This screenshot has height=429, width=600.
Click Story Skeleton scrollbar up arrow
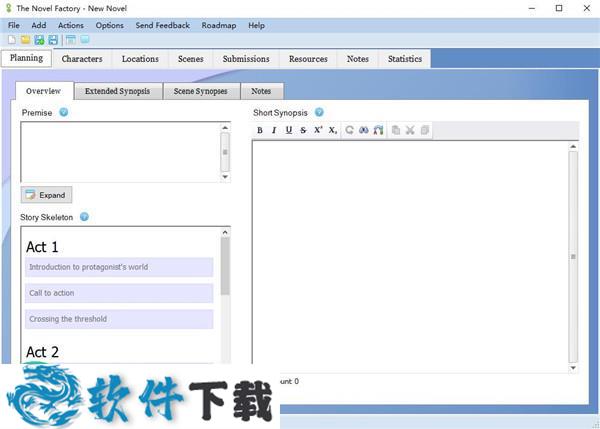tap(225, 232)
